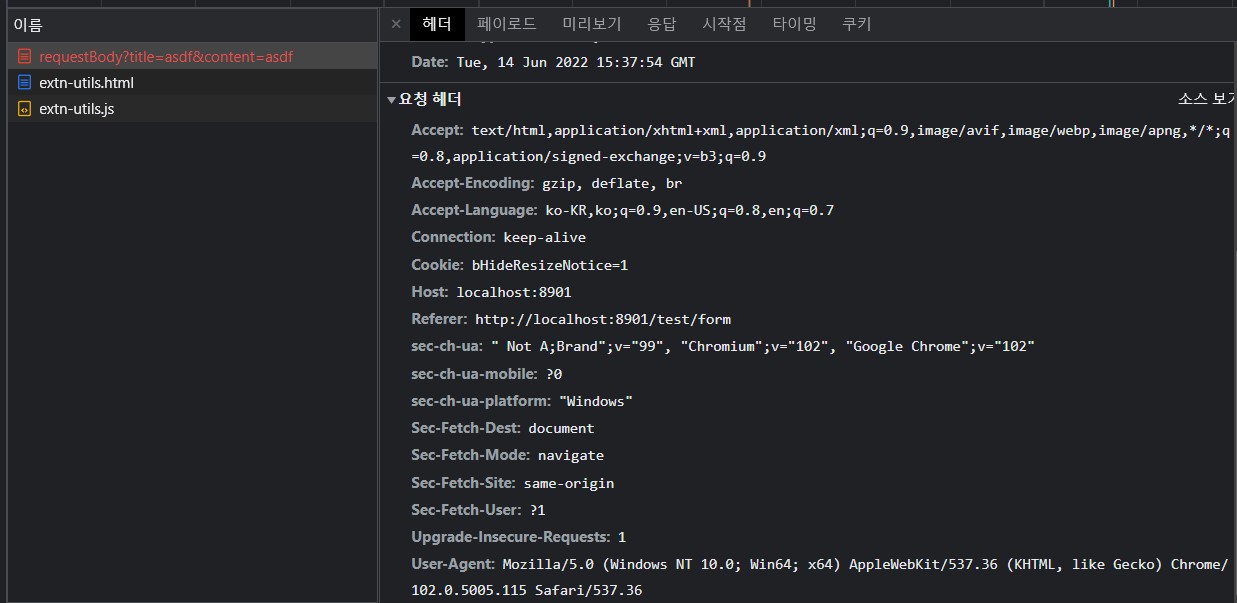This screenshot has width=1237, height=603.
Task: Click the yellow script icon of extn-utils.js
Action: tap(25, 109)
